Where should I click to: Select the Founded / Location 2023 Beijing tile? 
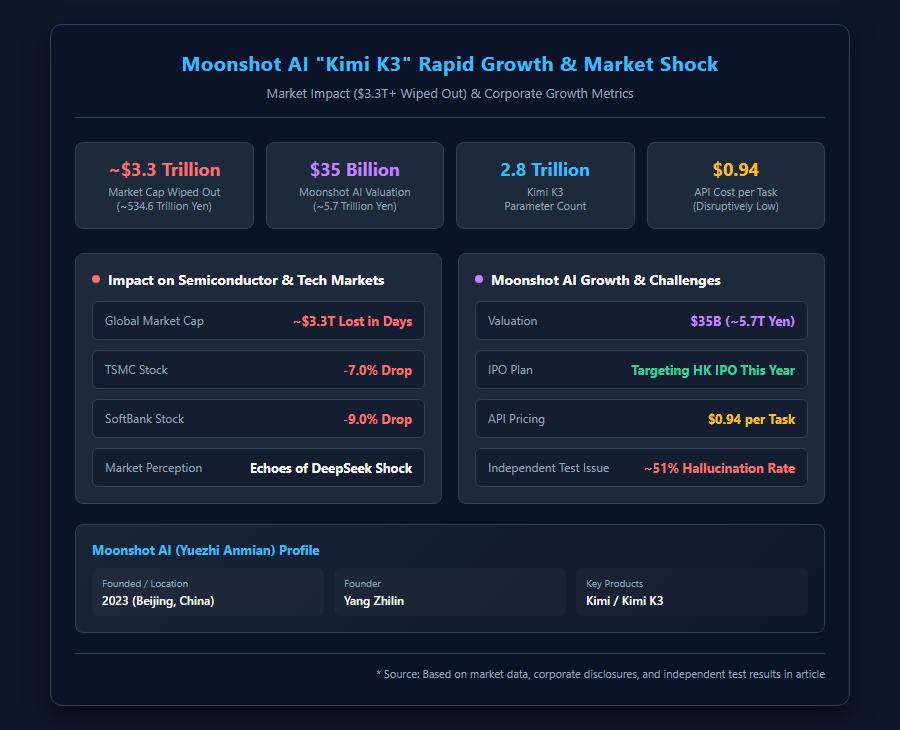[x=208, y=592]
